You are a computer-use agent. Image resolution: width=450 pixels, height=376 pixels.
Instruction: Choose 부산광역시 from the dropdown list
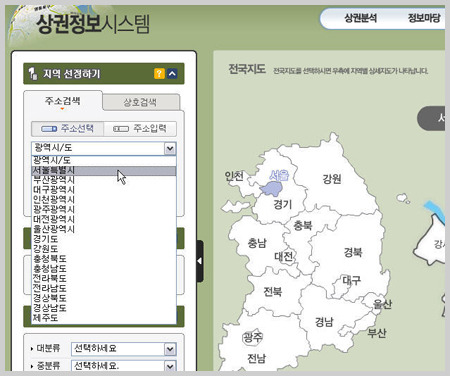point(104,180)
